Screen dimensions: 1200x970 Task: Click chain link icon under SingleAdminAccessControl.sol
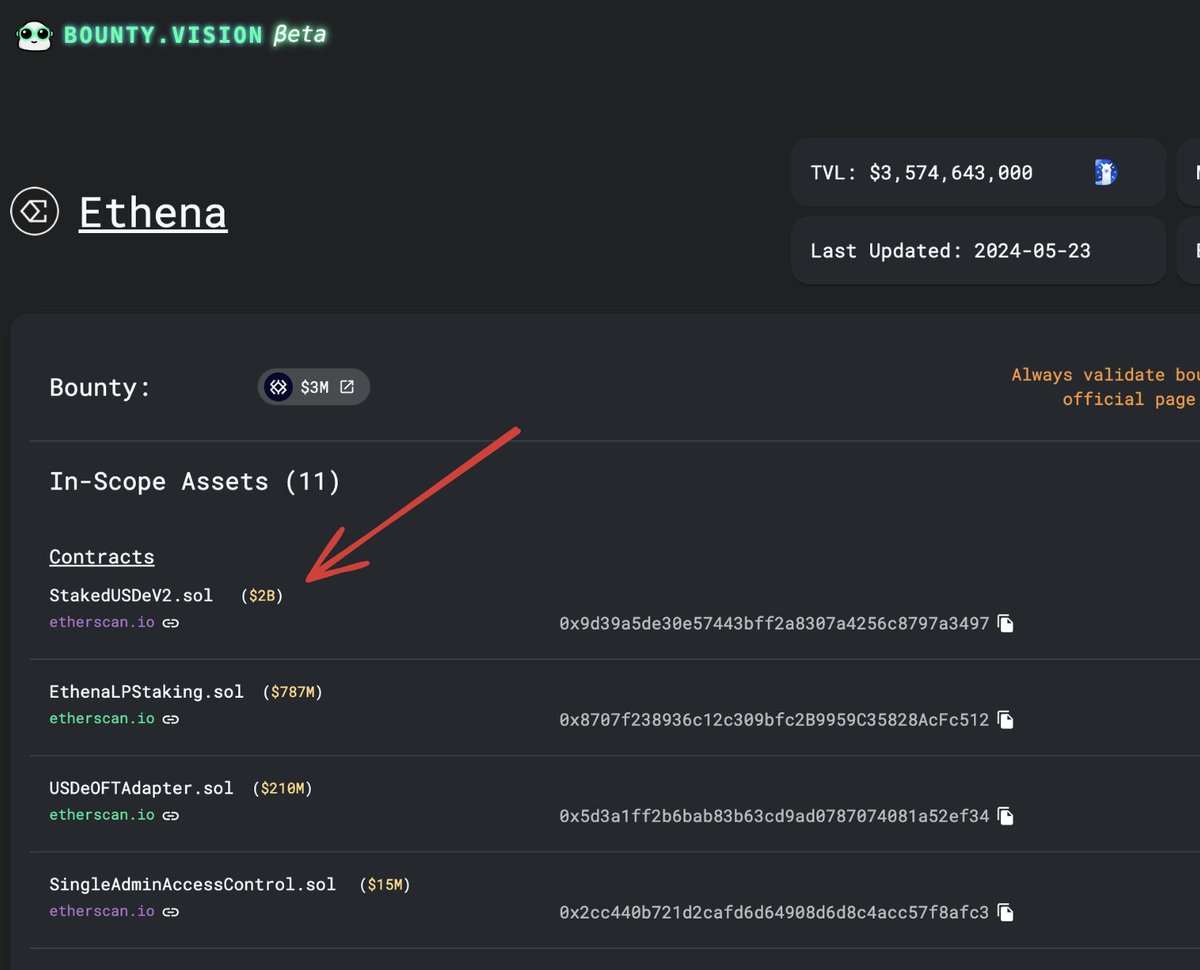(x=171, y=912)
